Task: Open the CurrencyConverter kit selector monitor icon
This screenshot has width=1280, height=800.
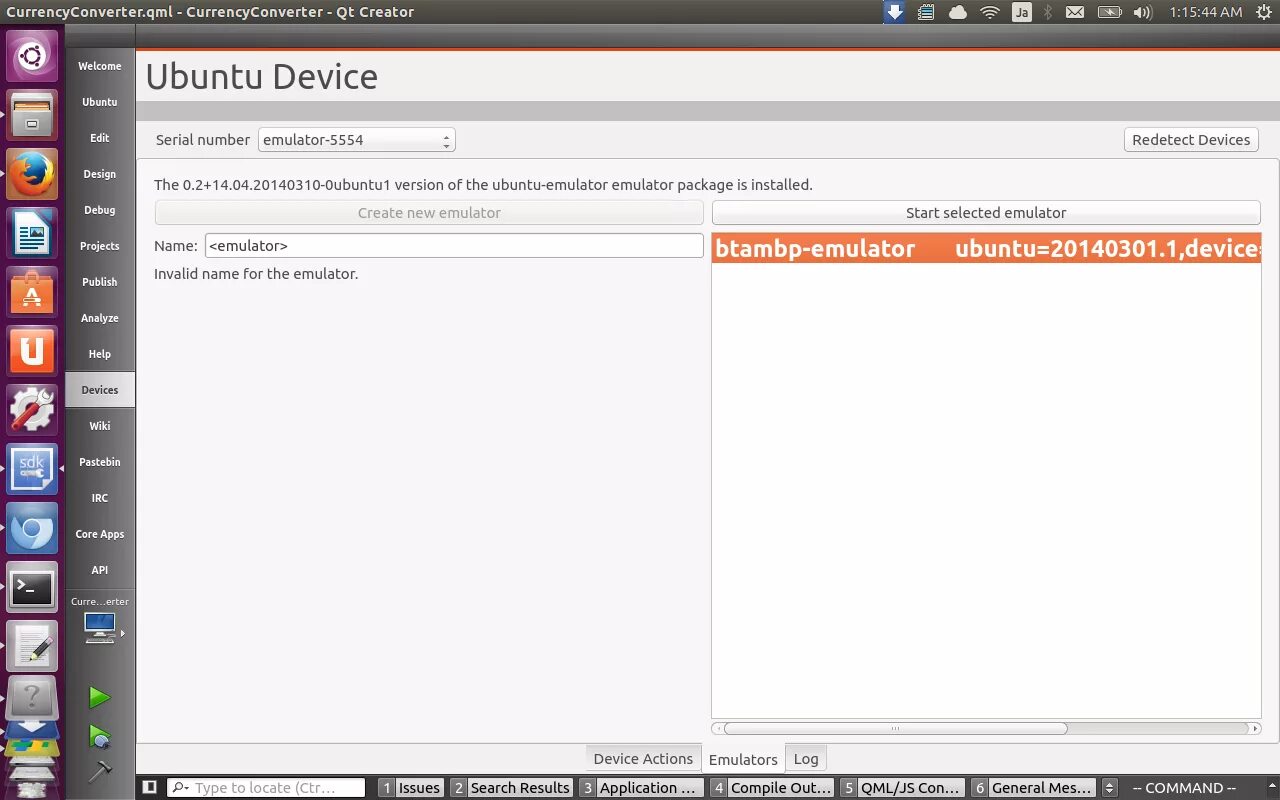Action: [x=100, y=627]
